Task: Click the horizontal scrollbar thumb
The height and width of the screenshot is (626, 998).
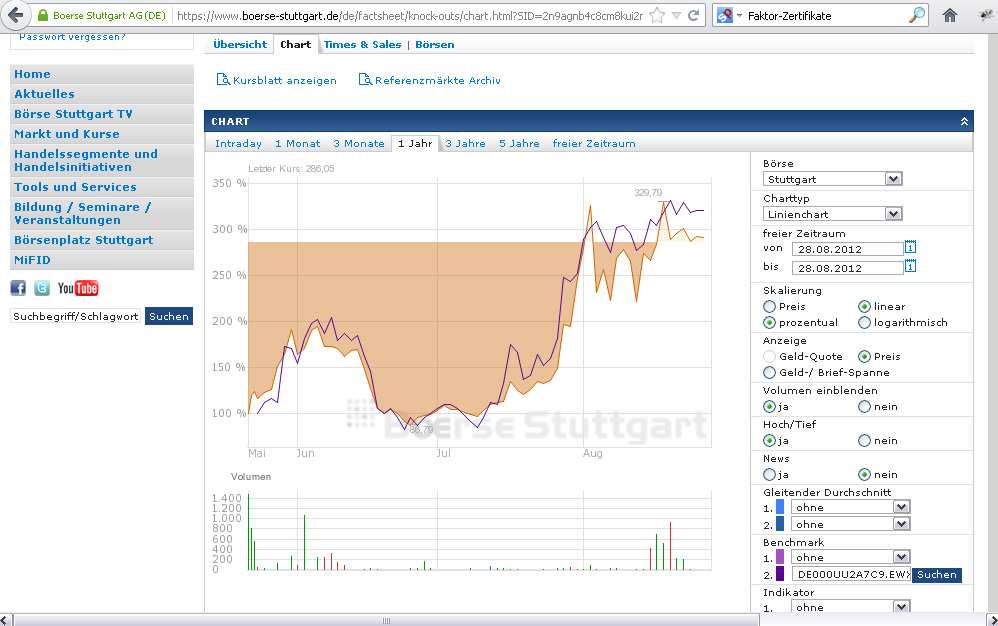Action: click(386, 620)
